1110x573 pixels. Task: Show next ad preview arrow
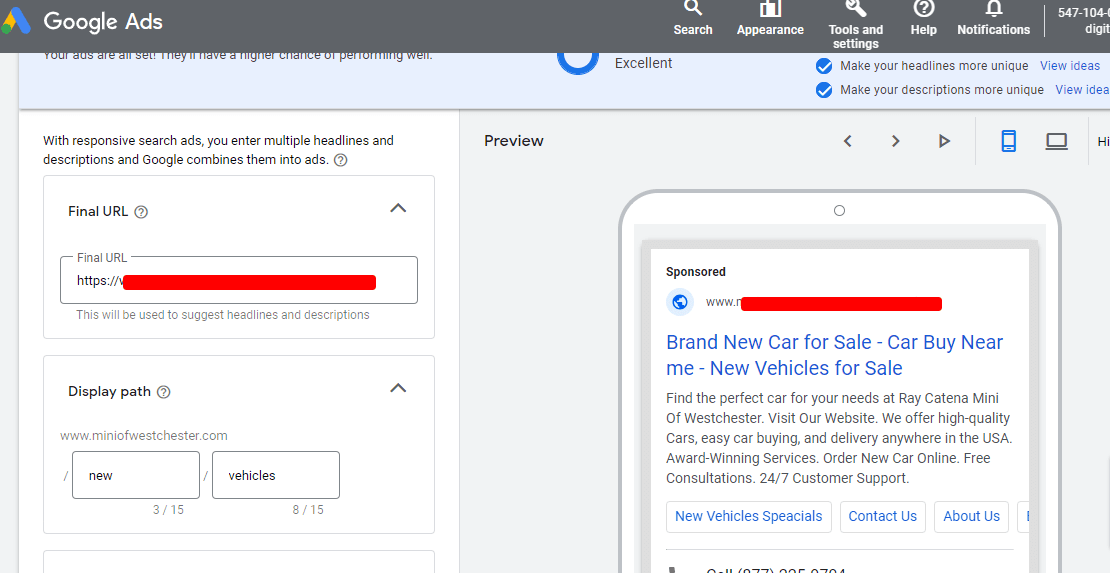coord(896,141)
